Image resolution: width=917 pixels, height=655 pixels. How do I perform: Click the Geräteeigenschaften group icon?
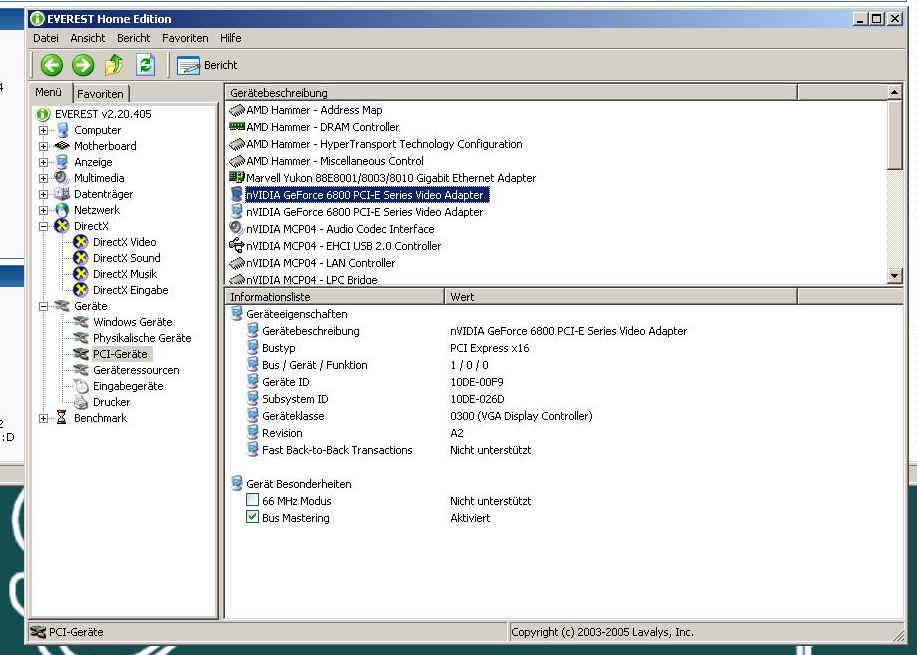click(x=237, y=313)
